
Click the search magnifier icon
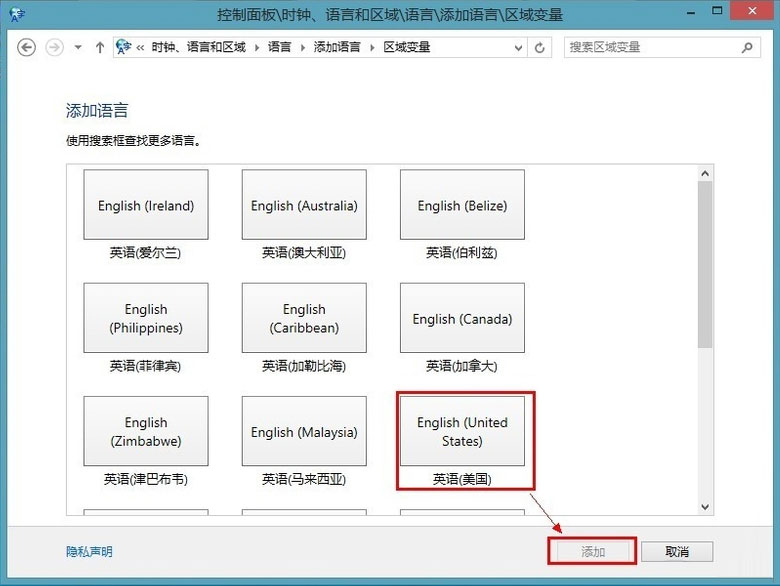coord(747,47)
